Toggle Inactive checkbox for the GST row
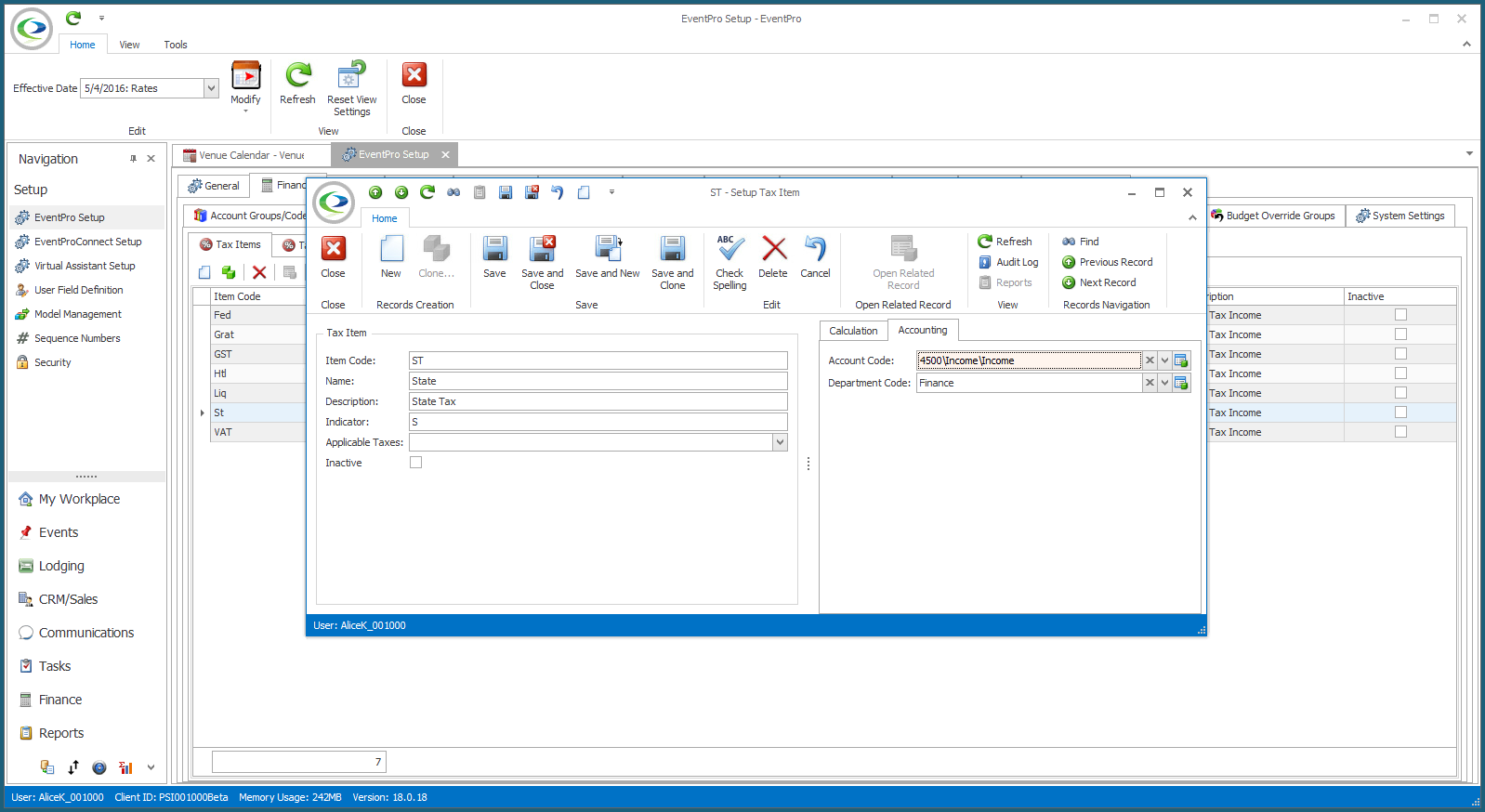Screen dimensions: 1485x812 [1400, 354]
